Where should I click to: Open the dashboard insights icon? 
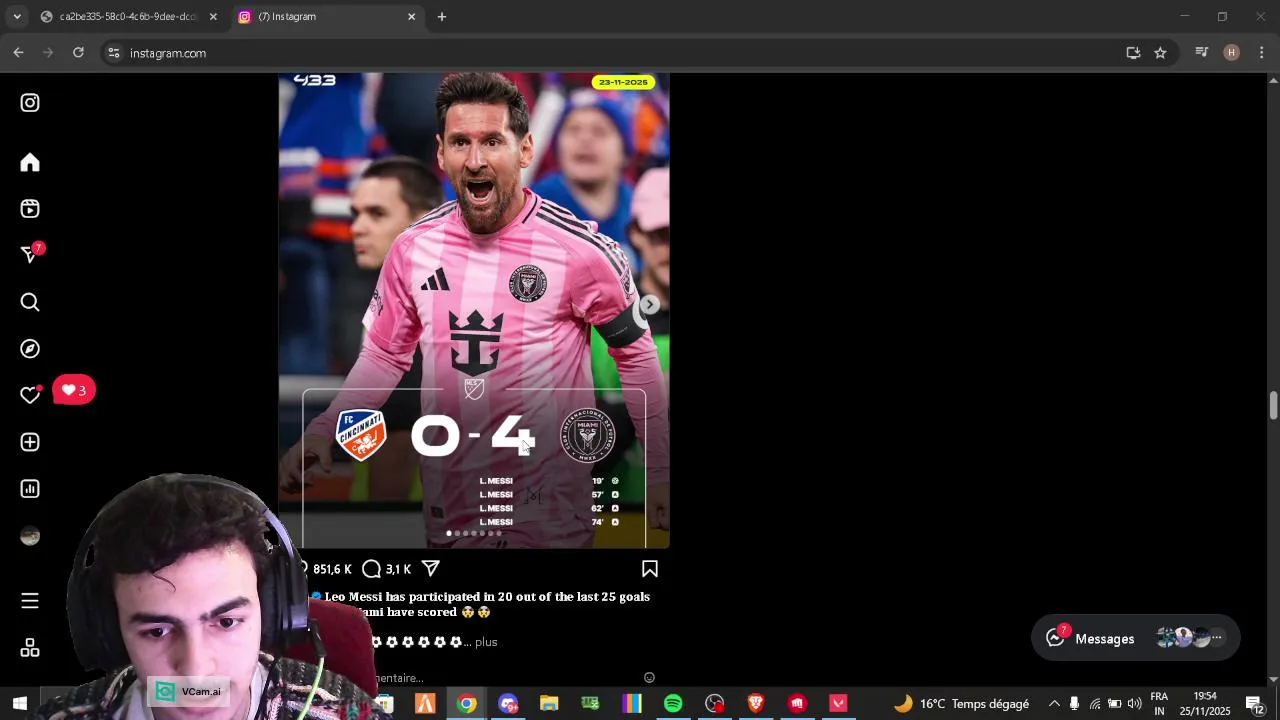click(30, 489)
